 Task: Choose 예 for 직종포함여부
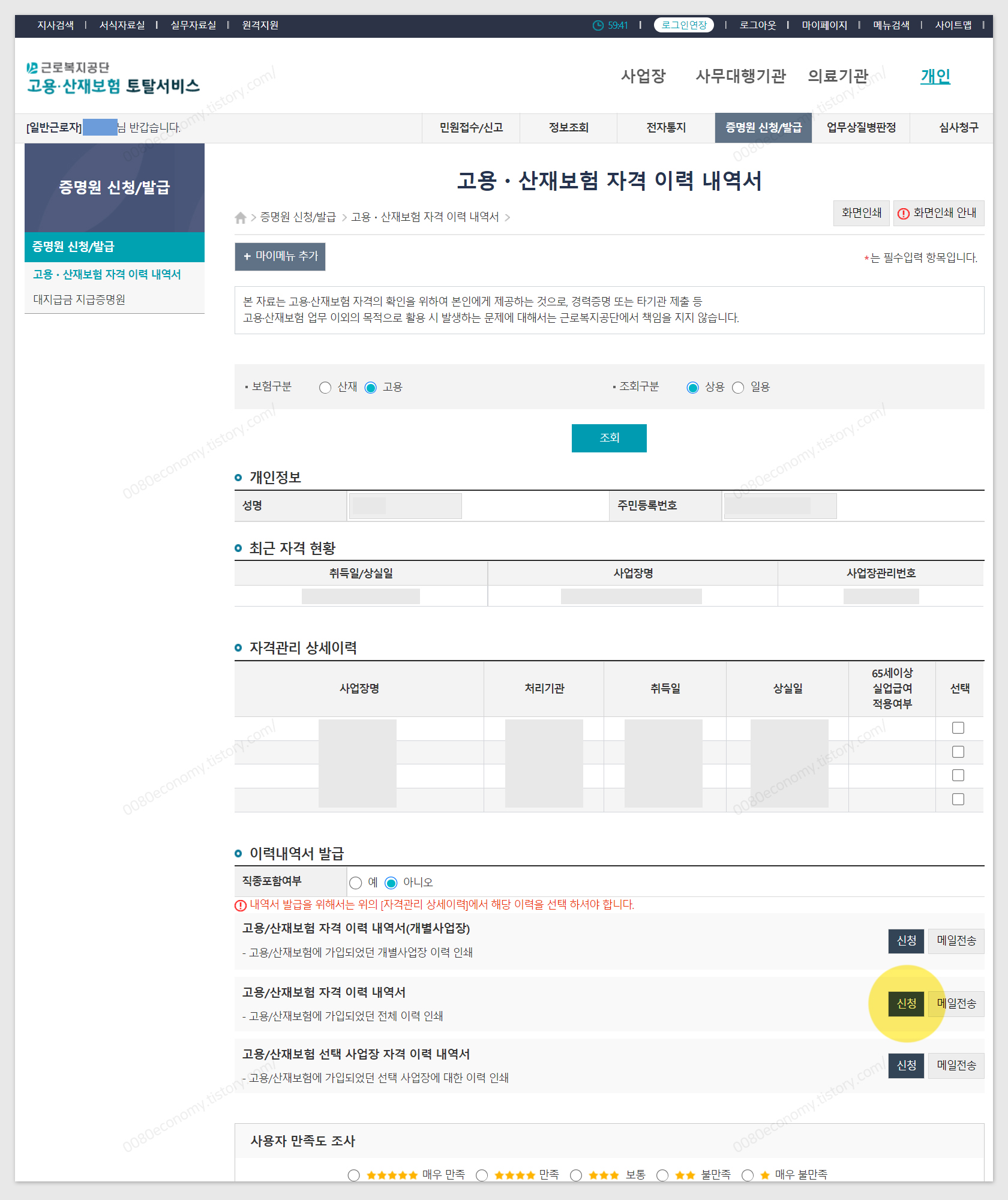pyautogui.click(x=356, y=883)
